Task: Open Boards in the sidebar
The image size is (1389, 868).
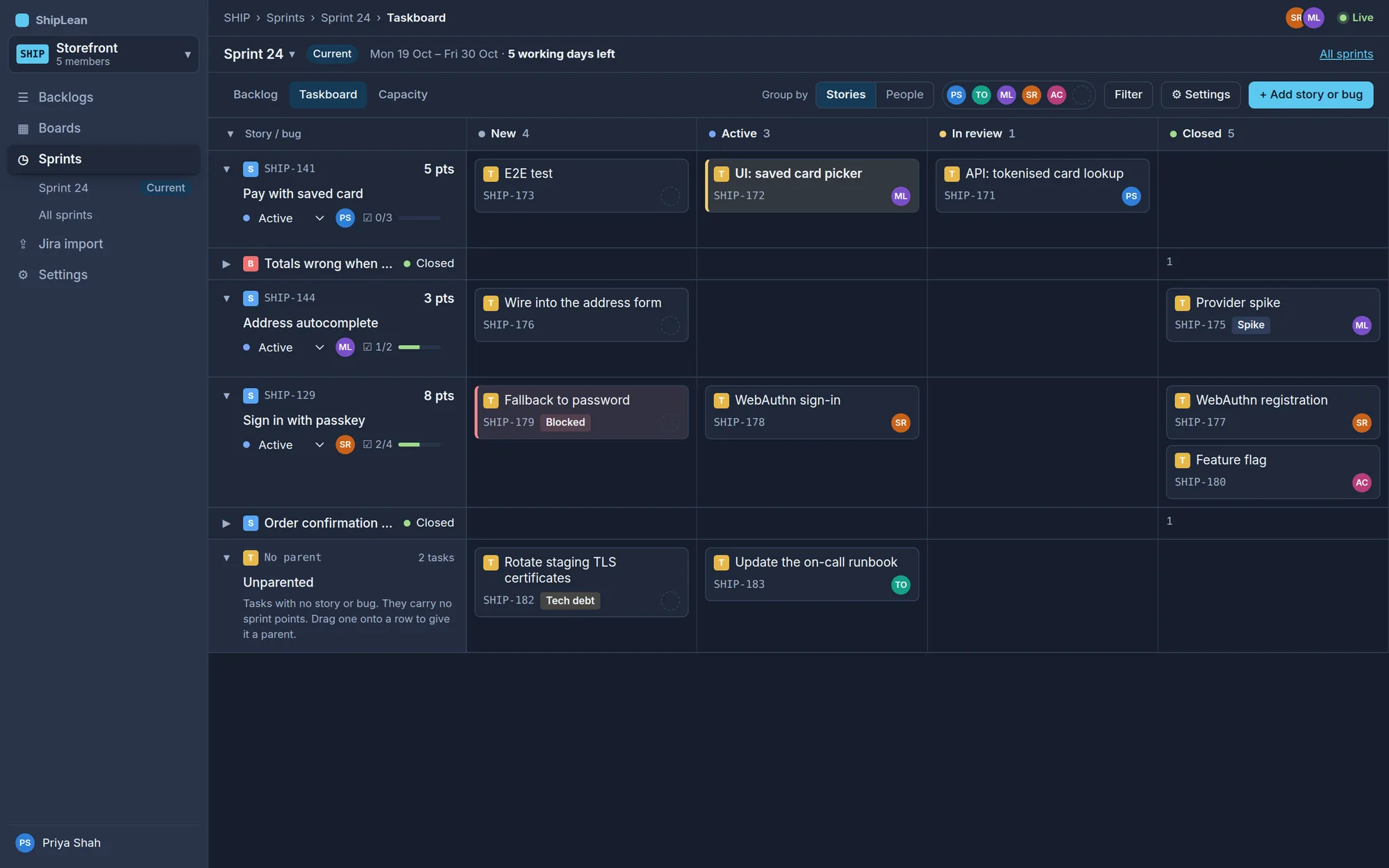Action: (x=104, y=128)
